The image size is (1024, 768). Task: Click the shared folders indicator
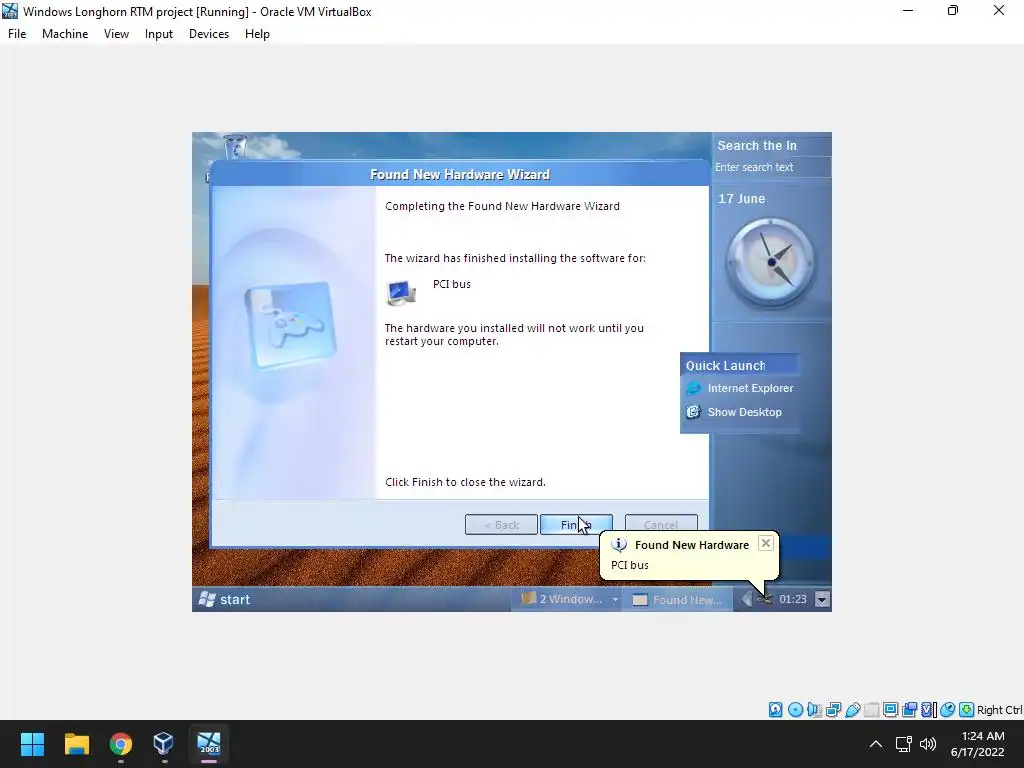click(x=871, y=710)
